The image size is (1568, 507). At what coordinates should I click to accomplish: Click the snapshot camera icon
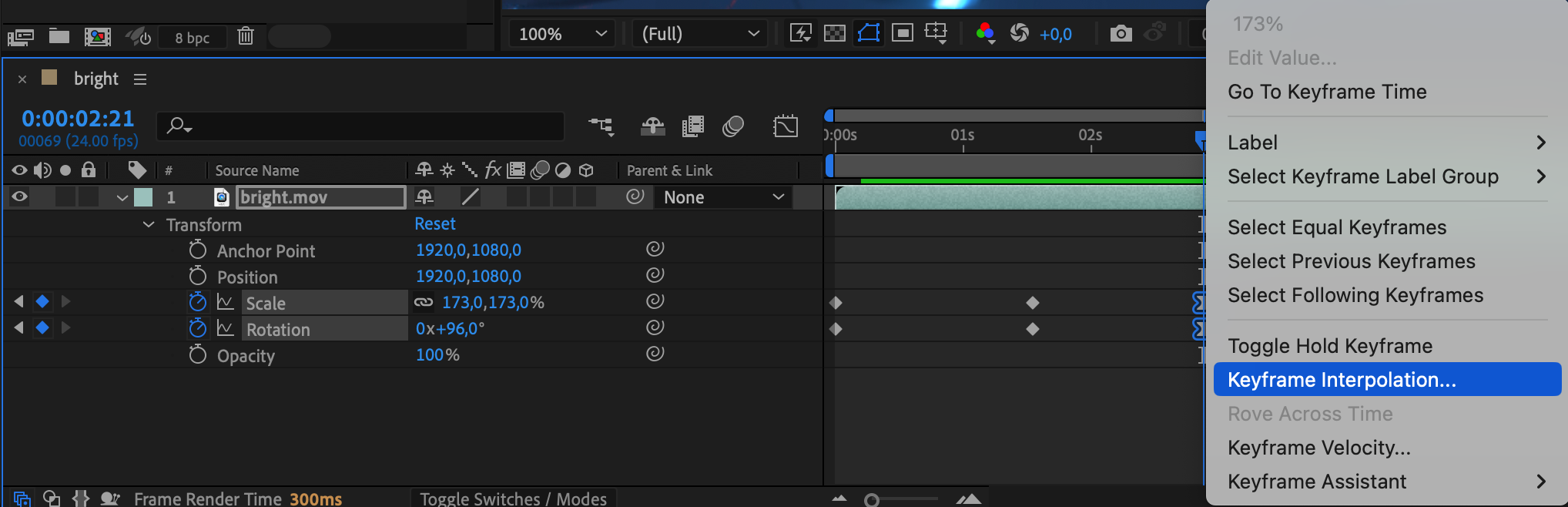coord(1121,33)
